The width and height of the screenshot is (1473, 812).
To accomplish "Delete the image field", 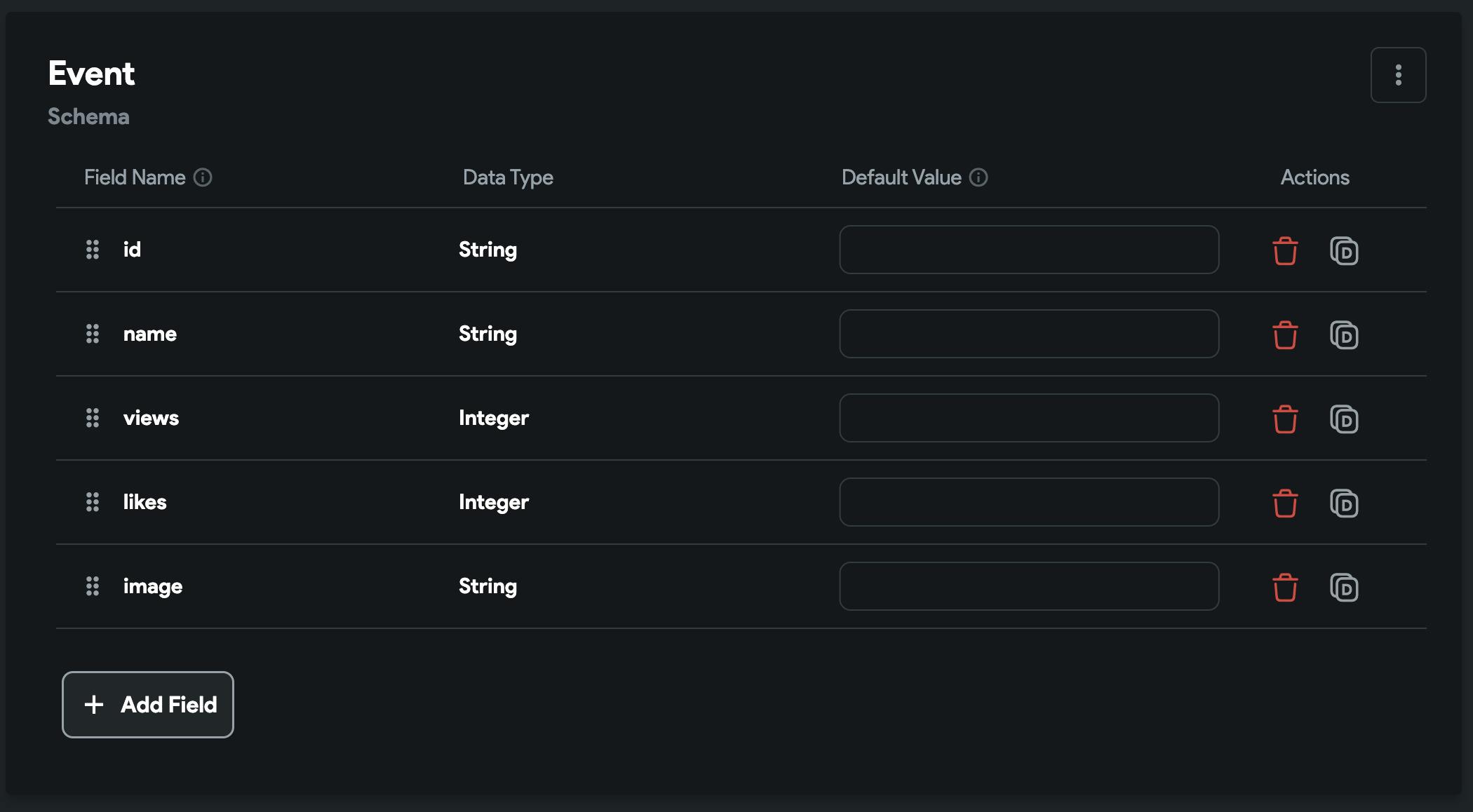I will coord(1285,588).
